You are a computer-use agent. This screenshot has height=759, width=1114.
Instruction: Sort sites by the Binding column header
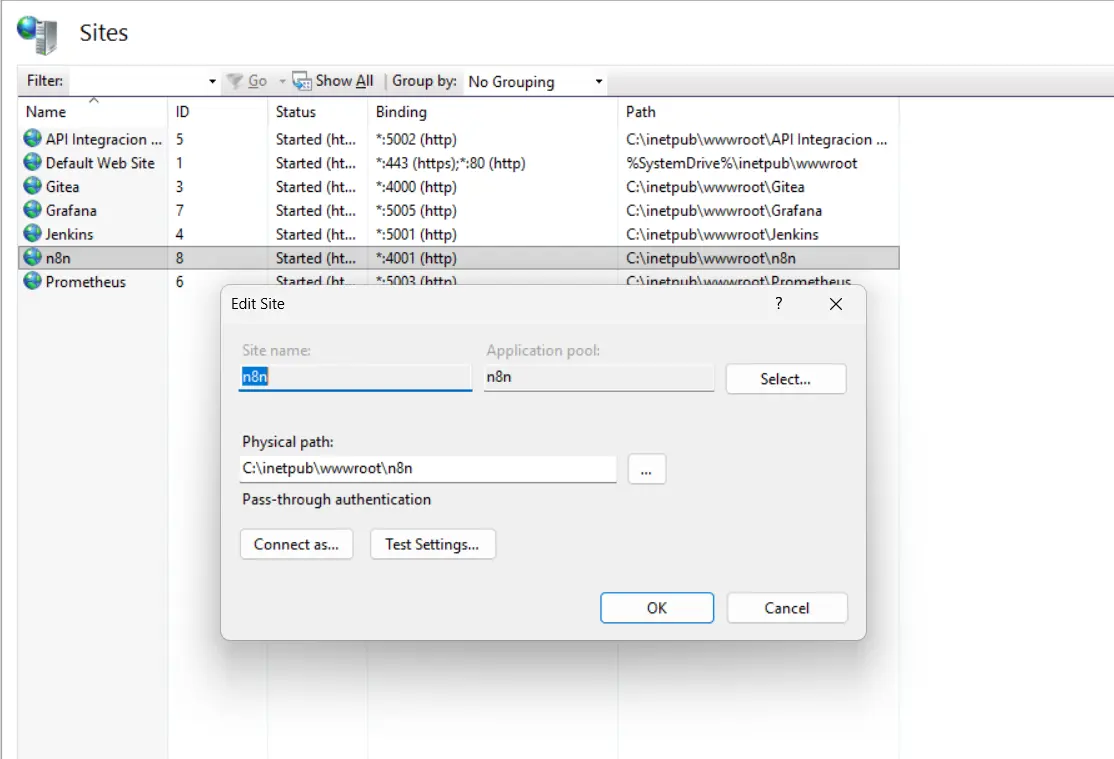tap(401, 112)
